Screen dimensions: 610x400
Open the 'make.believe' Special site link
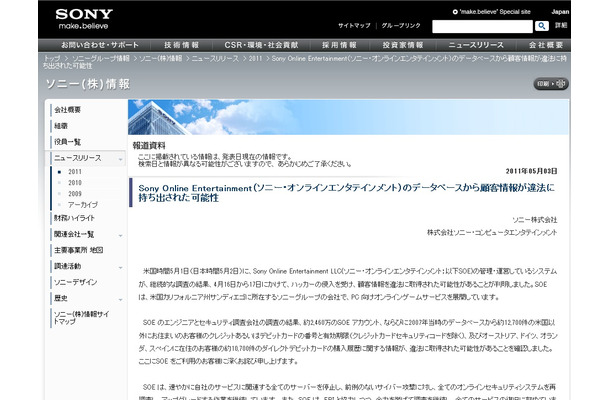(x=491, y=12)
